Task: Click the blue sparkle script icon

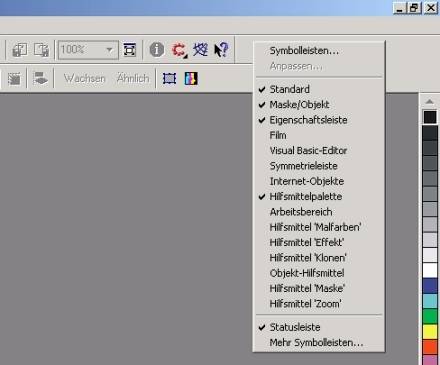Action: tap(200, 50)
